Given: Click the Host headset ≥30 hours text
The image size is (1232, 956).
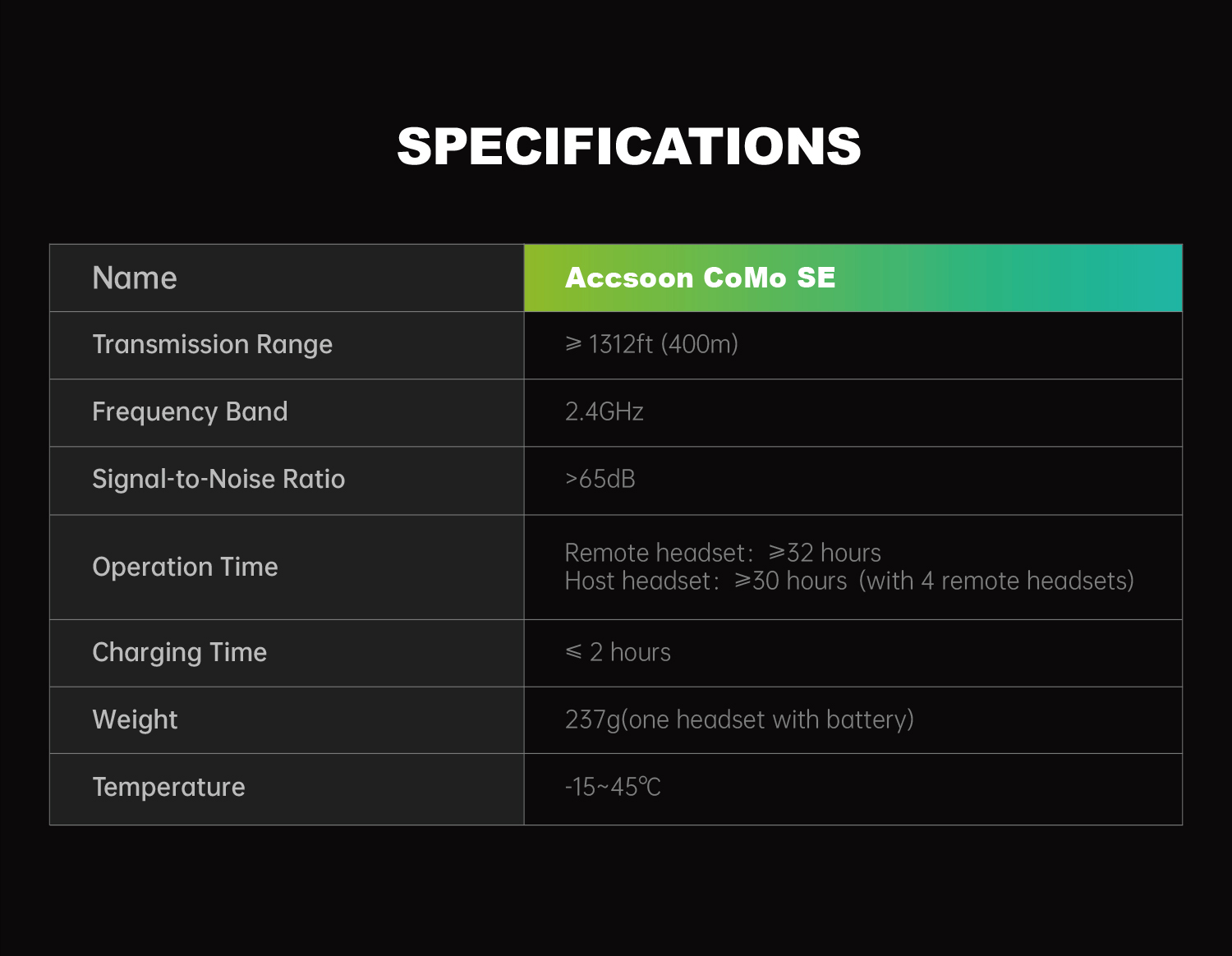Looking at the screenshot, I should [x=705, y=581].
